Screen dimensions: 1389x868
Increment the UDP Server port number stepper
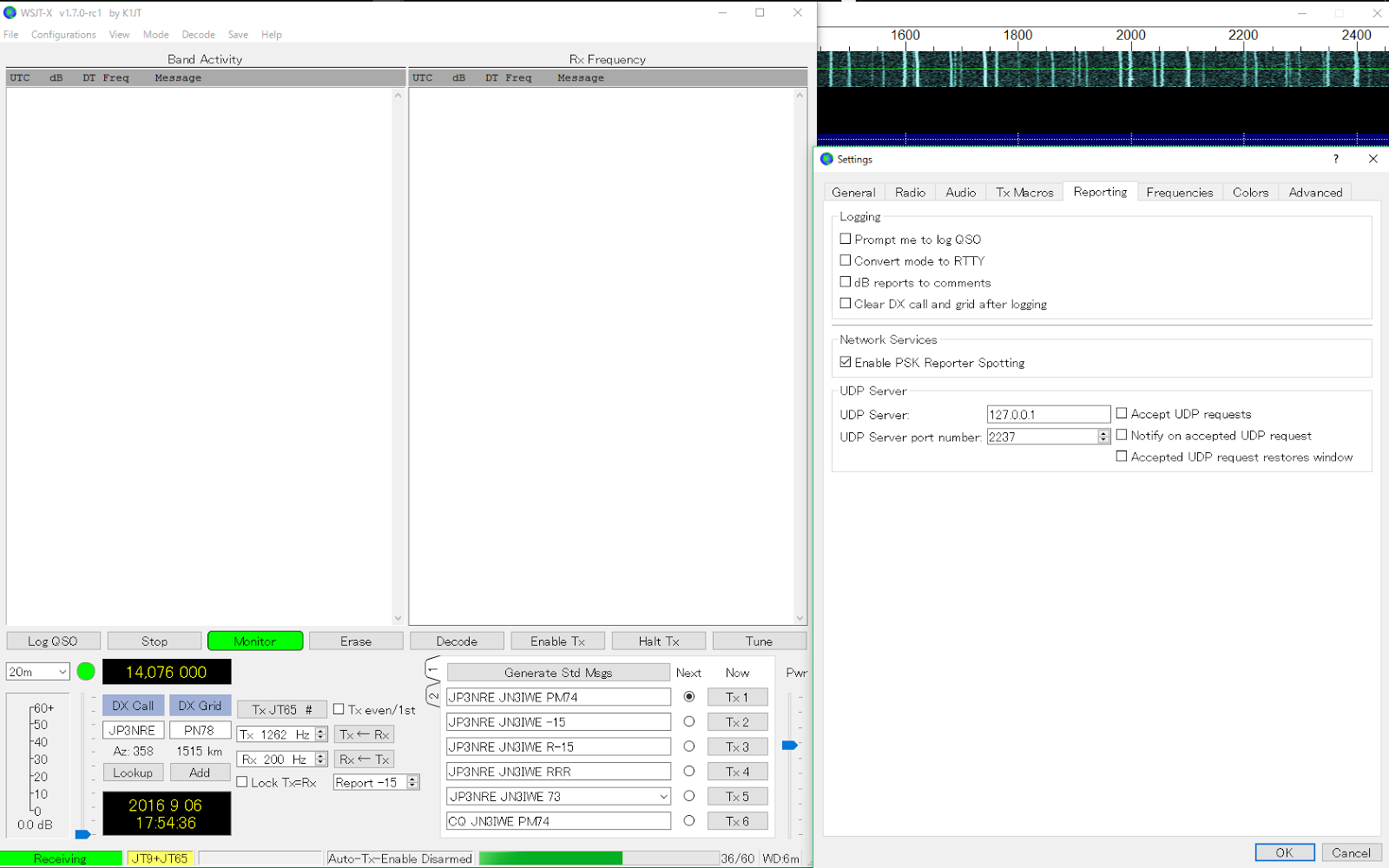point(1103,432)
